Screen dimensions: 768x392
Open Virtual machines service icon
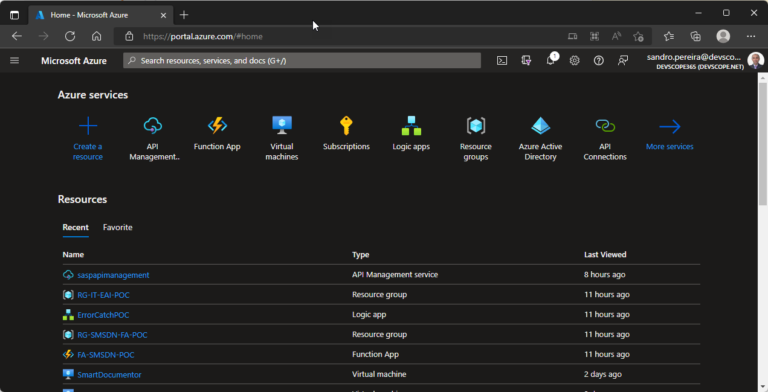click(x=282, y=126)
